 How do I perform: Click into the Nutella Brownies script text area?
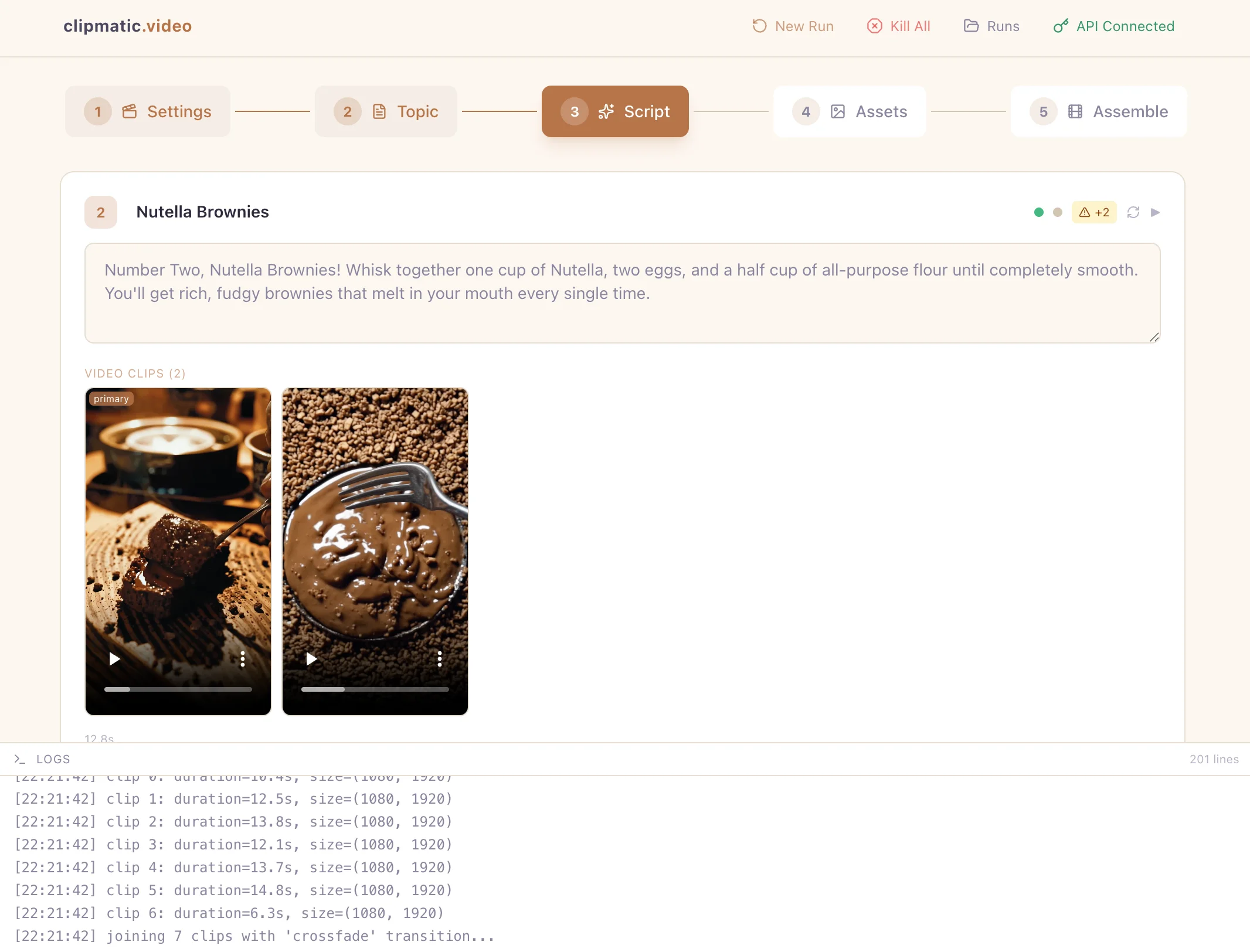pos(621,293)
